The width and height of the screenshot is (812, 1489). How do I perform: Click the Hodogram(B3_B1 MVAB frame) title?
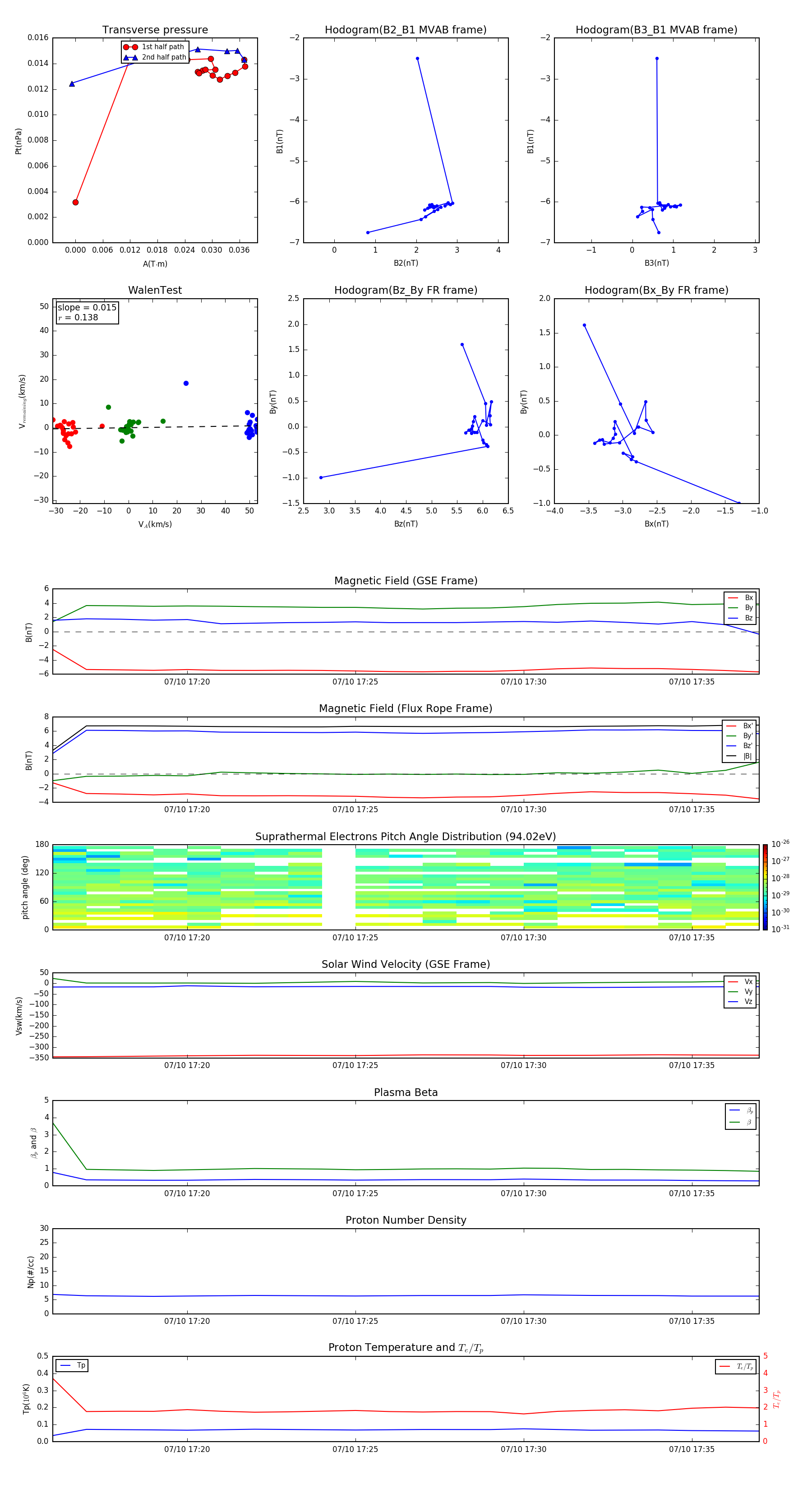click(656, 30)
